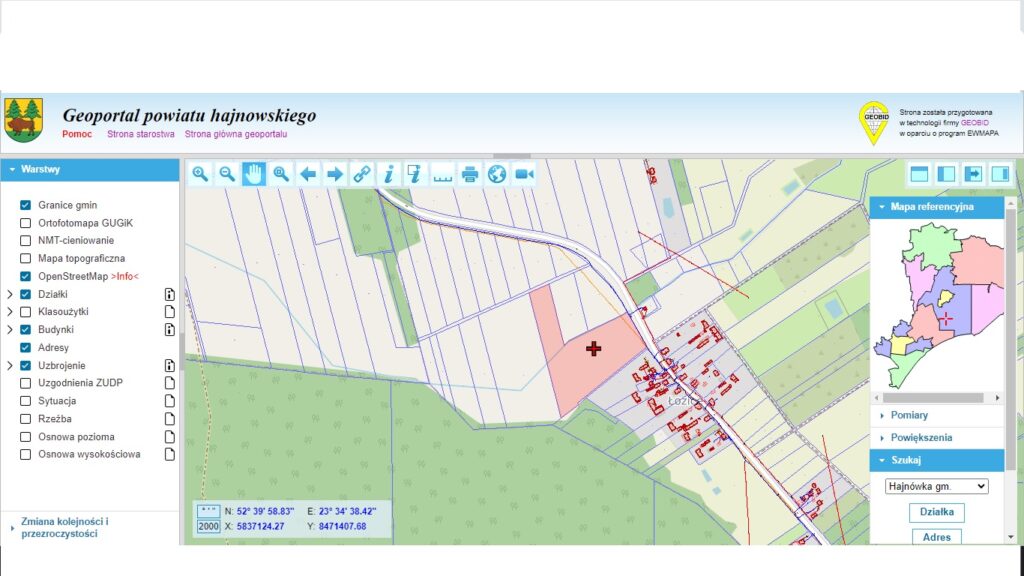Open the Strona starostwa link

click(x=140, y=134)
